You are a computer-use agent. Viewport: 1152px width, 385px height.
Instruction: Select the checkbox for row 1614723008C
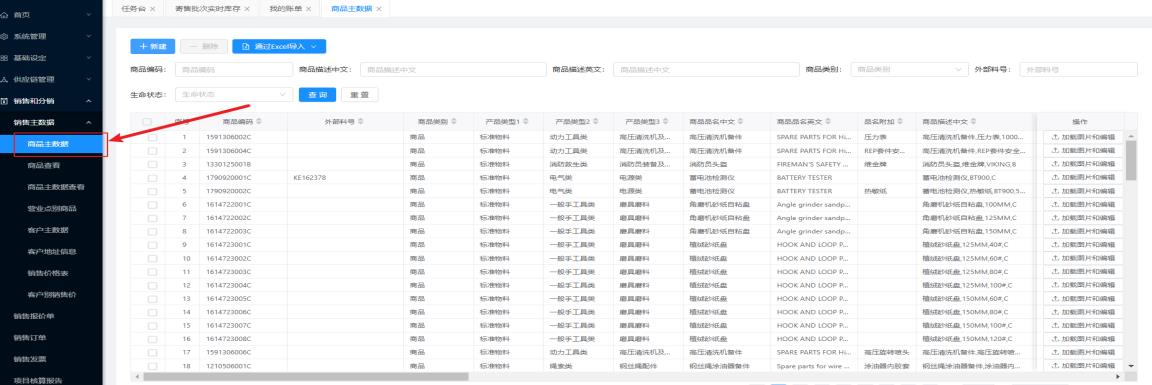tap(152, 339)
